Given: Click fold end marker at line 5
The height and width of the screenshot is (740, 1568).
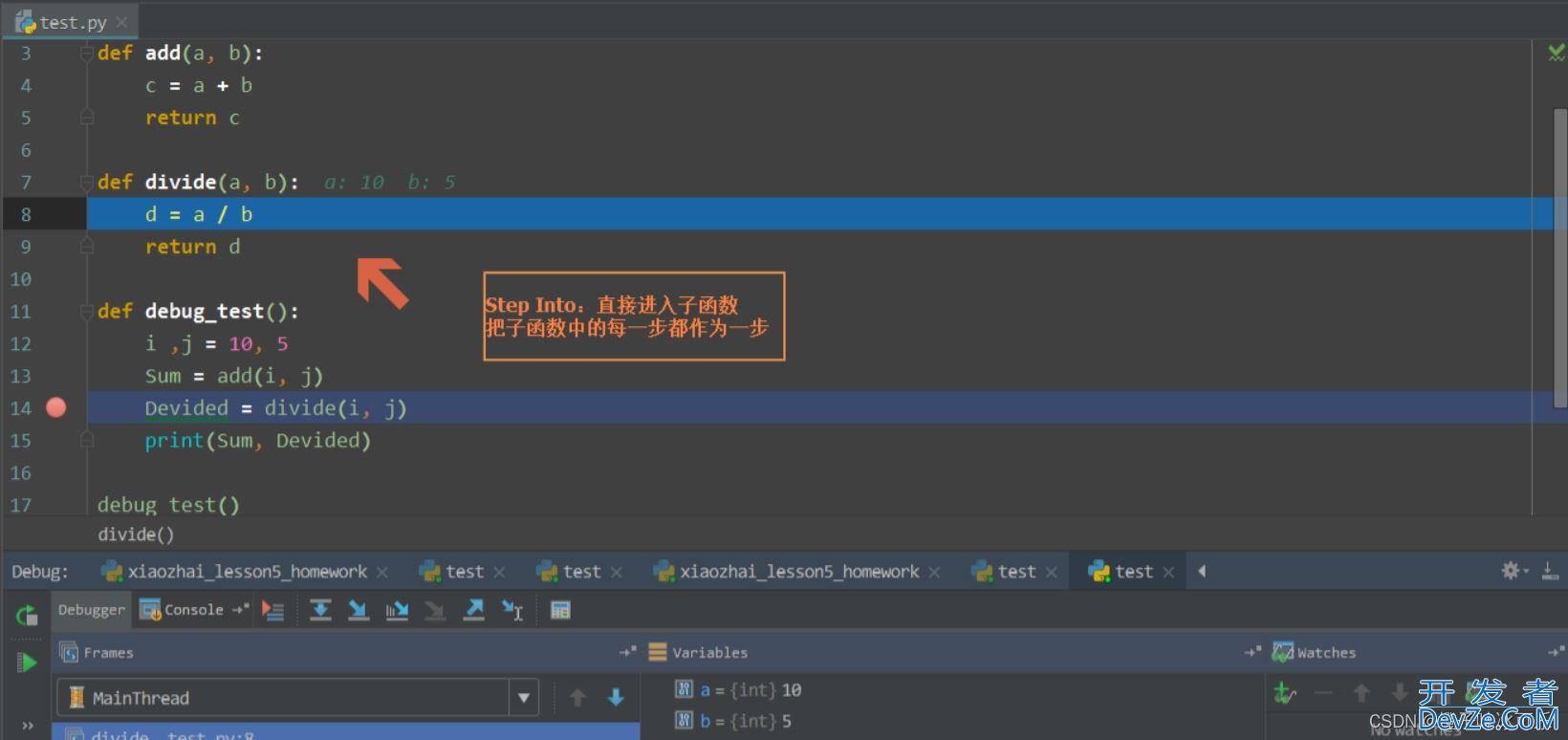Looking at the screenshot, I should tap(87, 118).
